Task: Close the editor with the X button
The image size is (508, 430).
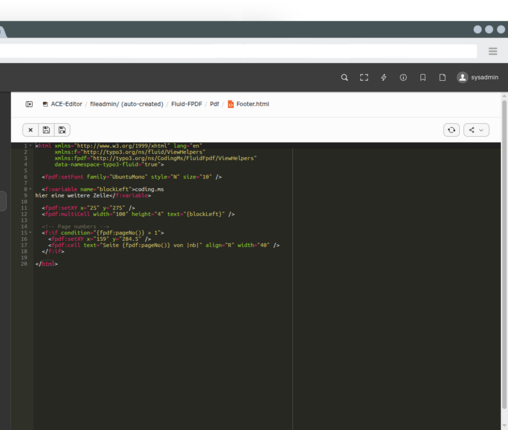Action: click(30, 130)
